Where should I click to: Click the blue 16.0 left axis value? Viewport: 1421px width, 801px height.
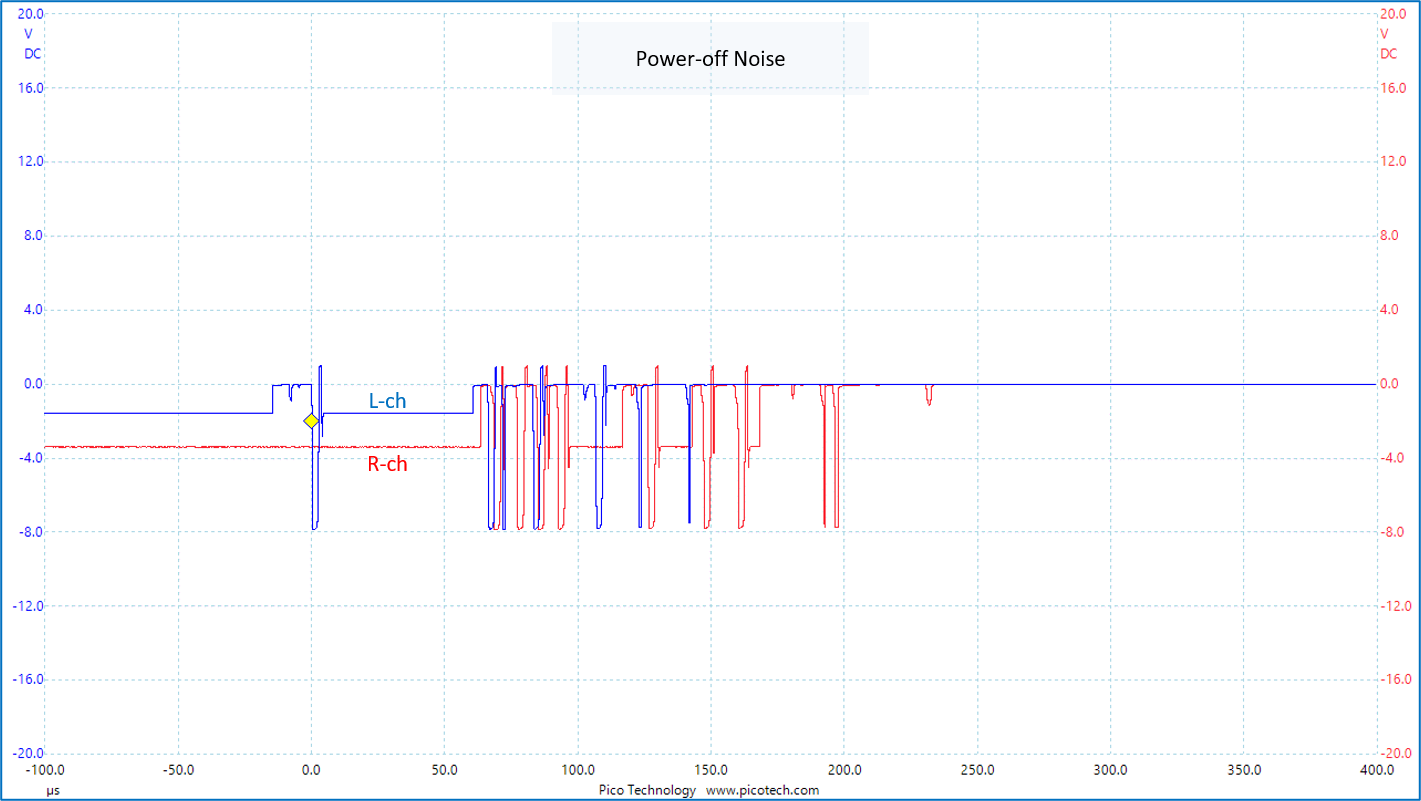click(x=31, y=88)
